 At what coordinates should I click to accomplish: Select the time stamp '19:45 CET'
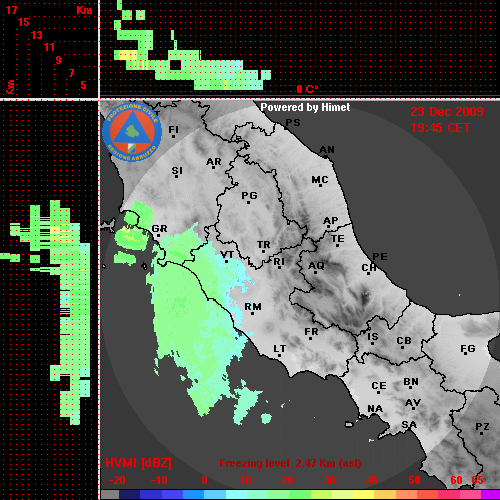(x=440, y=128)
